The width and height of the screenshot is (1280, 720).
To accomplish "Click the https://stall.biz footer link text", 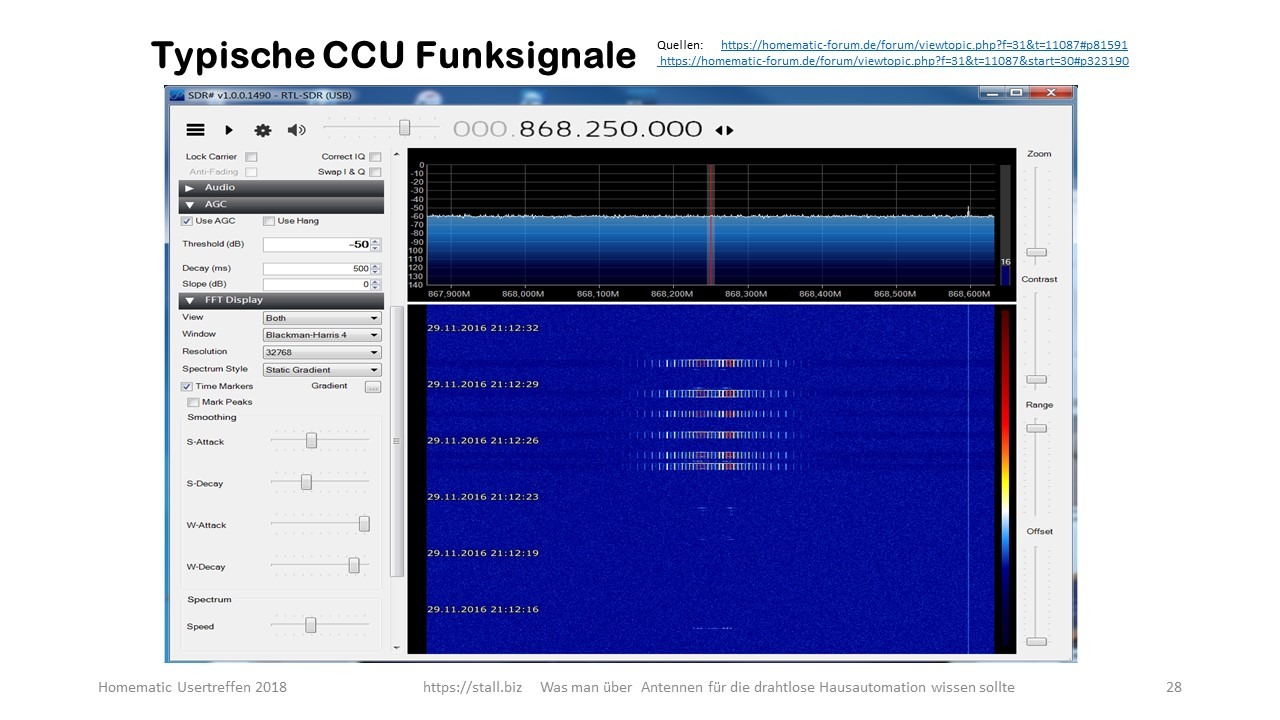I will [x=472, y=687].
